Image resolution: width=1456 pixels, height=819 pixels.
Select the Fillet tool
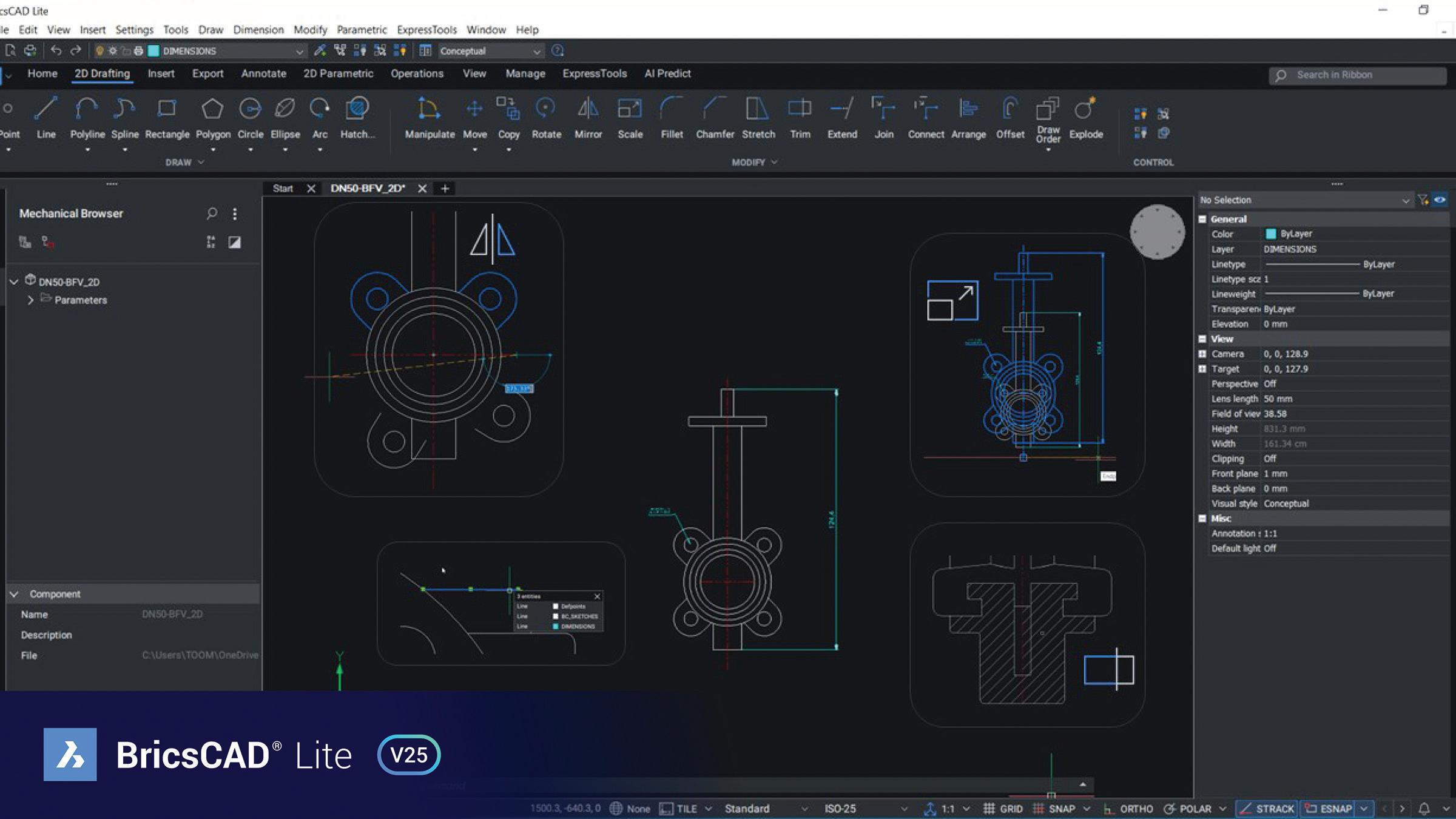(x=671, y=109)
